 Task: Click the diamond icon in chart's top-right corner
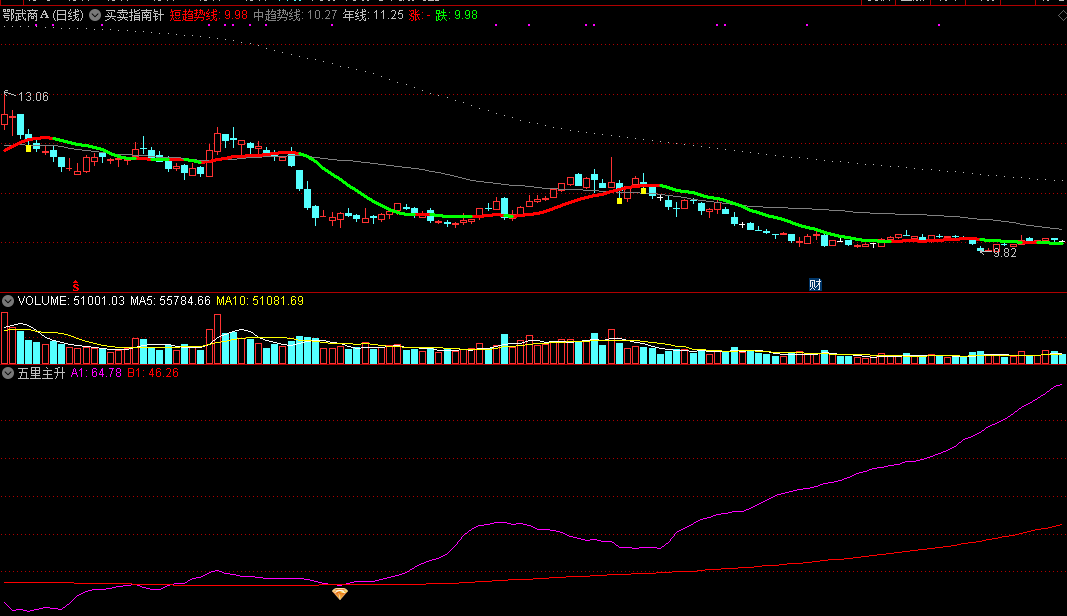click(1062, 15)
